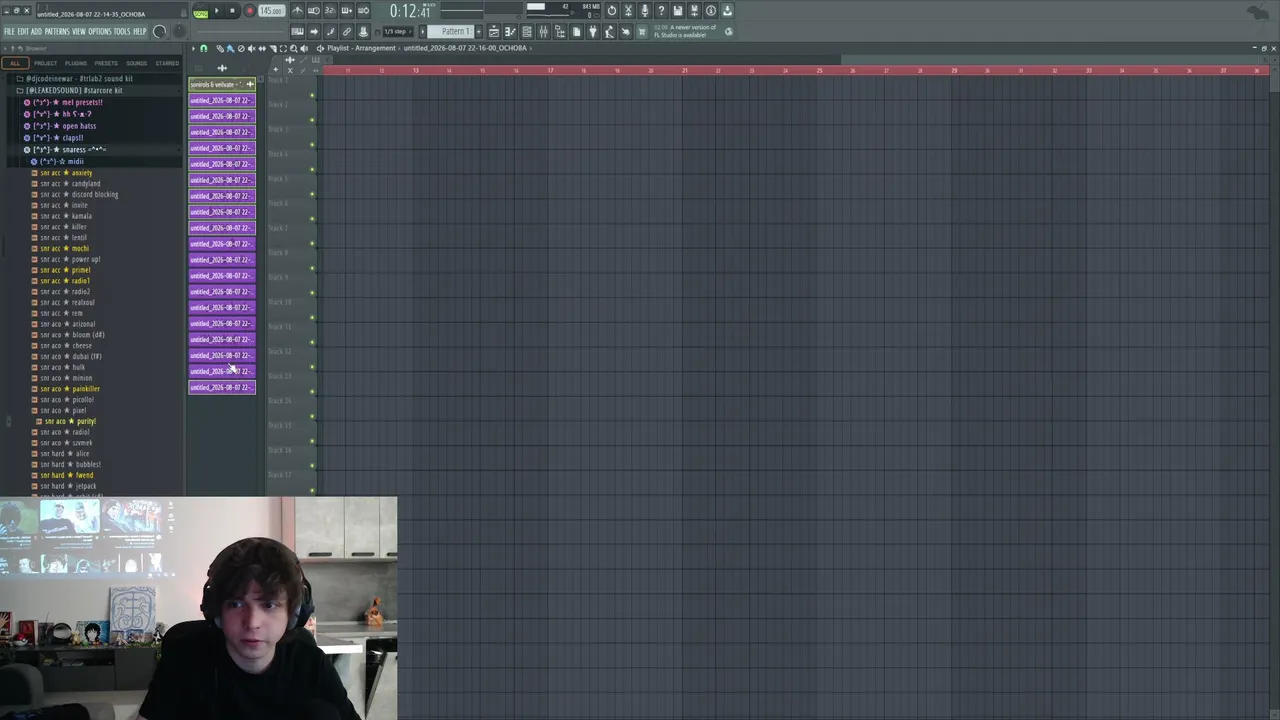This screenshot has width=1280, height=720.
Task: Open the Piano roll icon
Action: pos(510,32)
